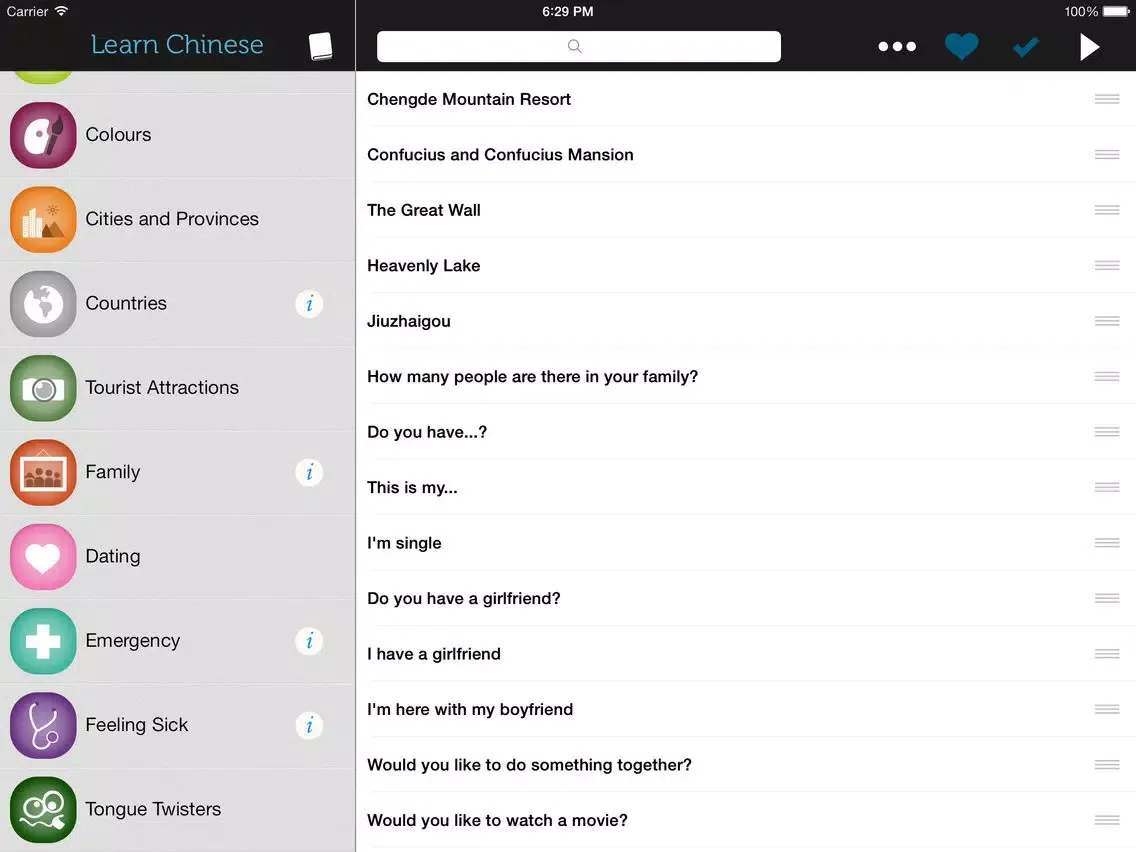1136x852 pixels.
Task: Tap the phrase "Do you have a girlfriend?"
Action: [464, 598]
